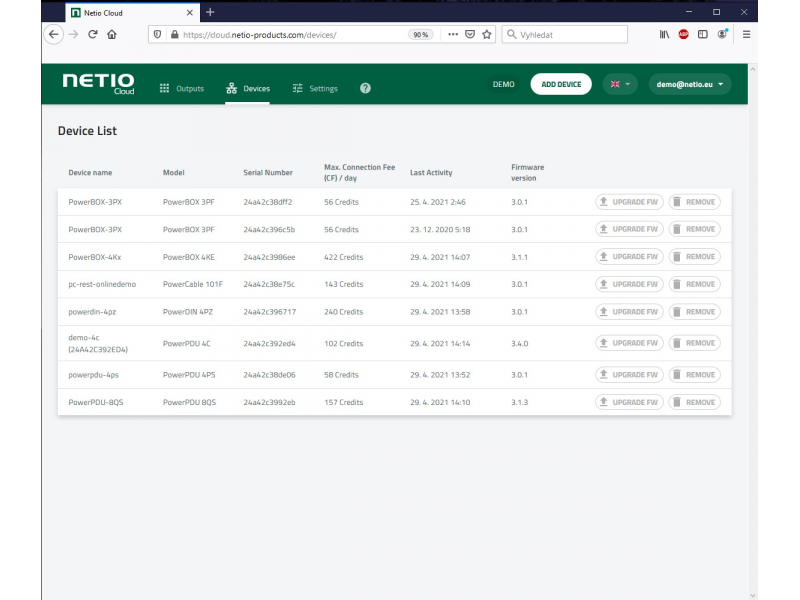Click firmware version 3.4.0

coord(520,343)
